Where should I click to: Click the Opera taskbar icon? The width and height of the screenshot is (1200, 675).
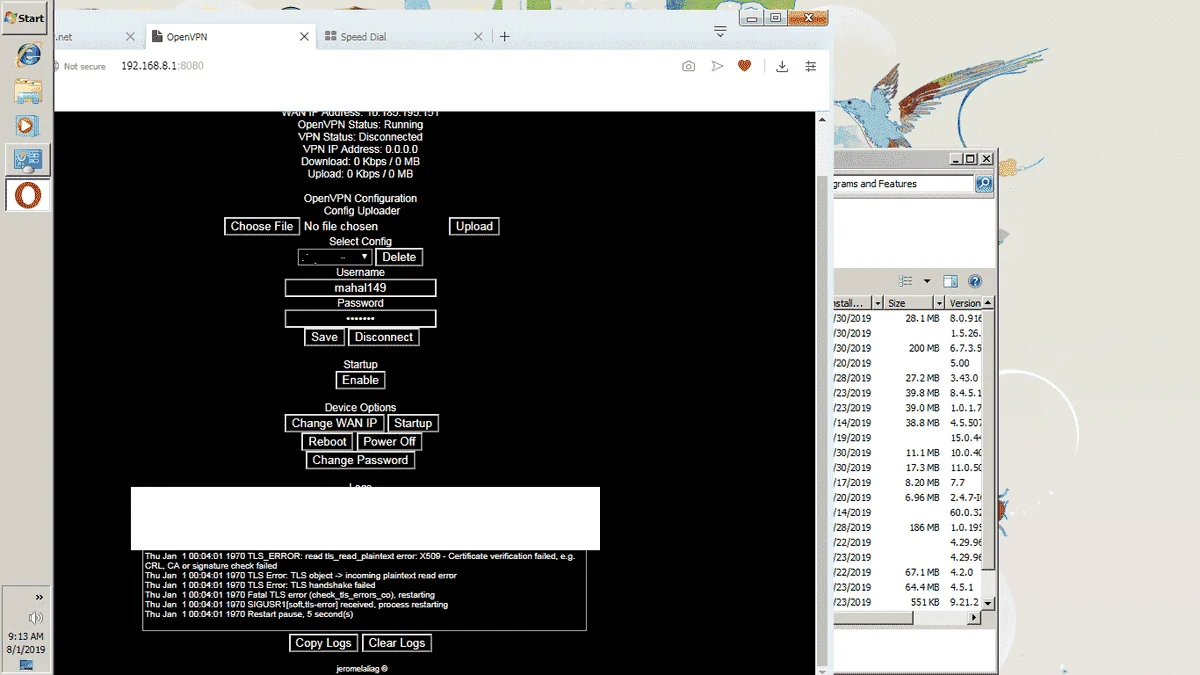28,194
